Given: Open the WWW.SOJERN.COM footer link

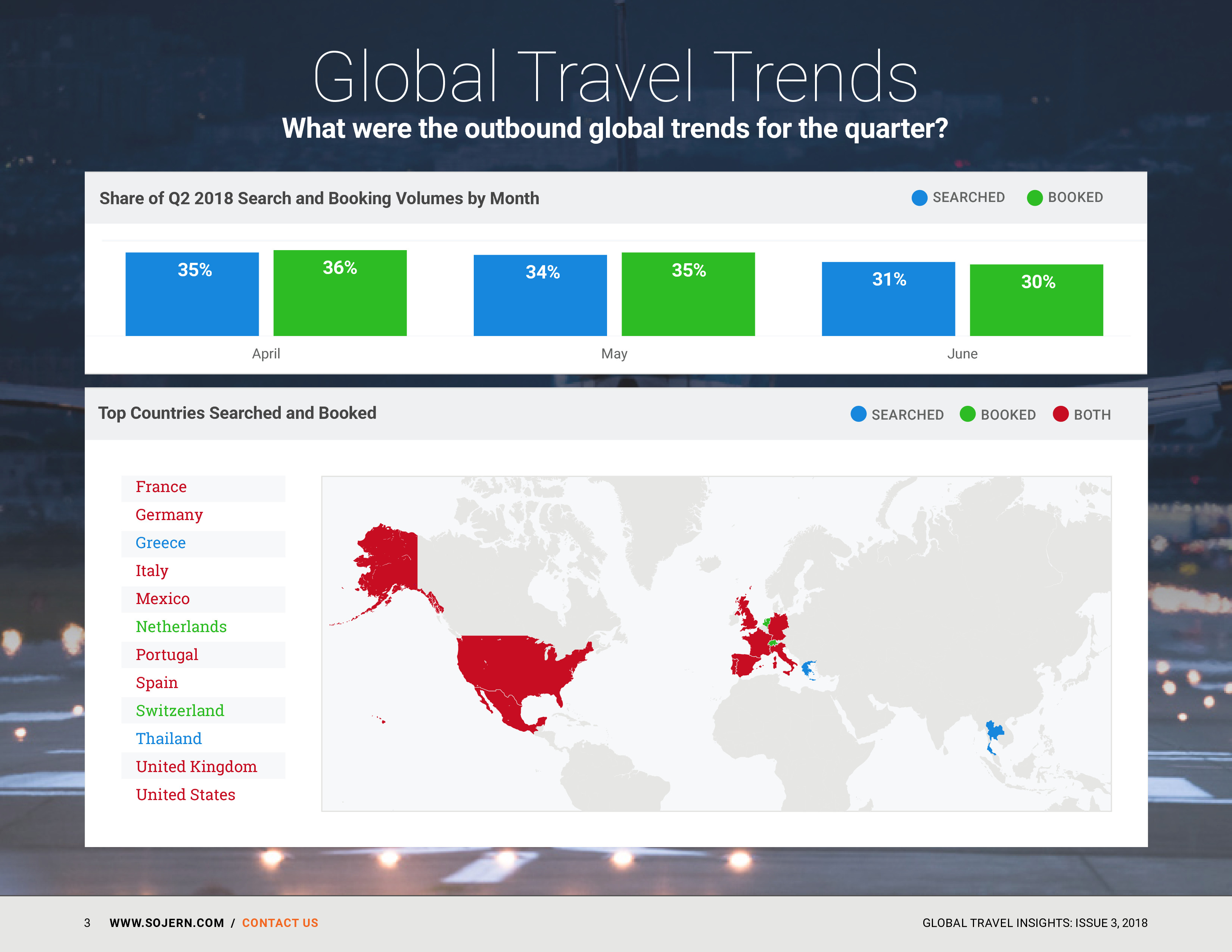Looking at the screenshot, I should coord(167,923).
